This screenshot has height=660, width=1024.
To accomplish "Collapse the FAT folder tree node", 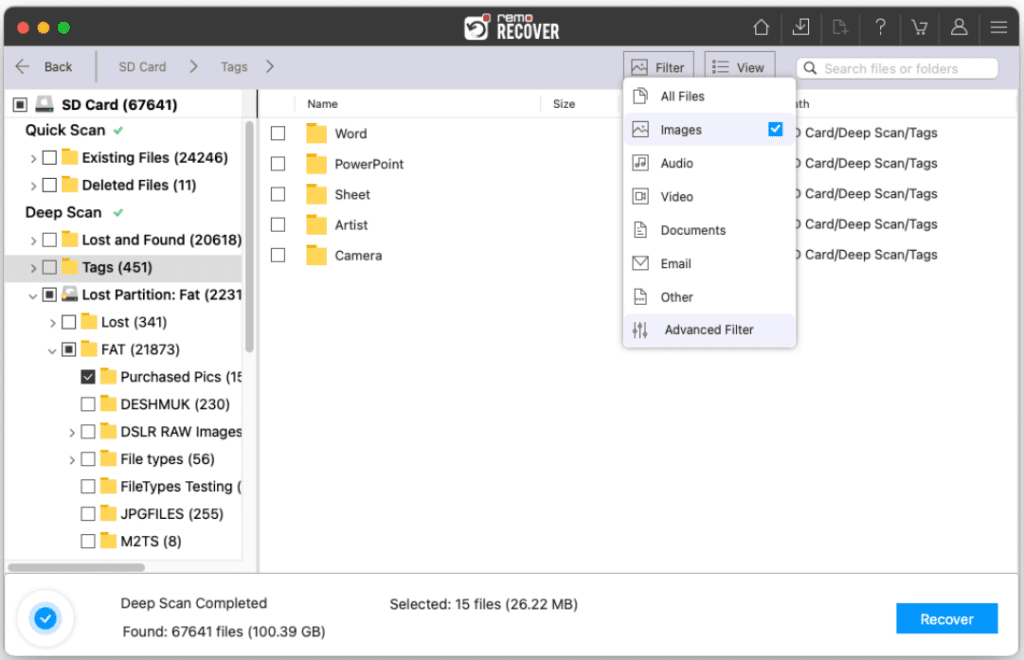I will coord(53,350).
